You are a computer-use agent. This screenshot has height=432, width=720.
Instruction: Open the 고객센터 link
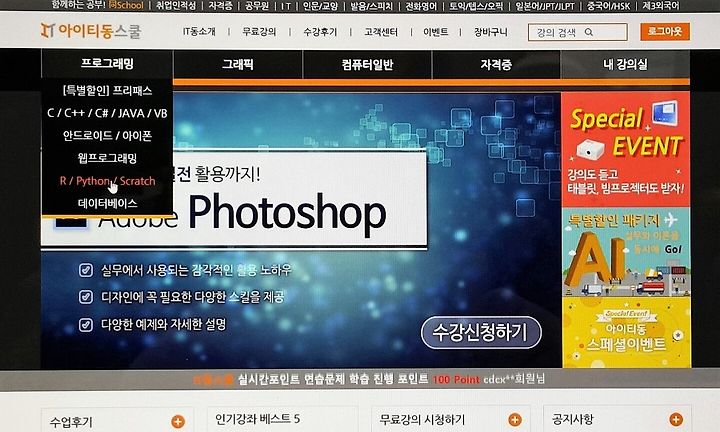(x=381, y=32)
